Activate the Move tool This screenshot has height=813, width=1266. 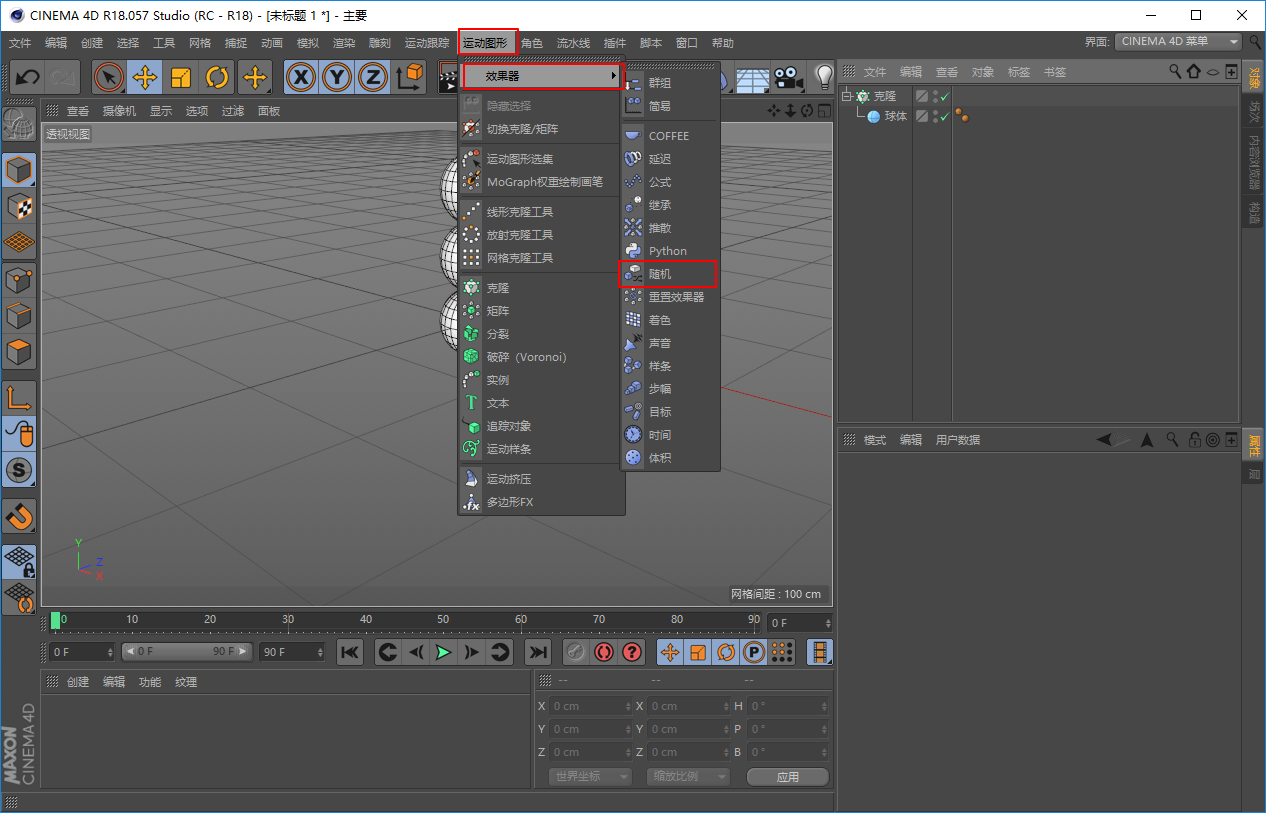pos(145,77)
